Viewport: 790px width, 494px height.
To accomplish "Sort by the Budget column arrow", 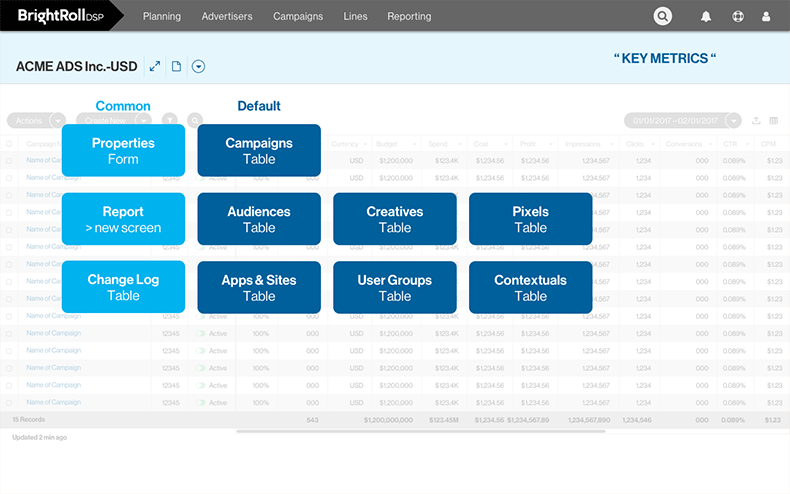I will pyautogui.click(x=415, y=144).
